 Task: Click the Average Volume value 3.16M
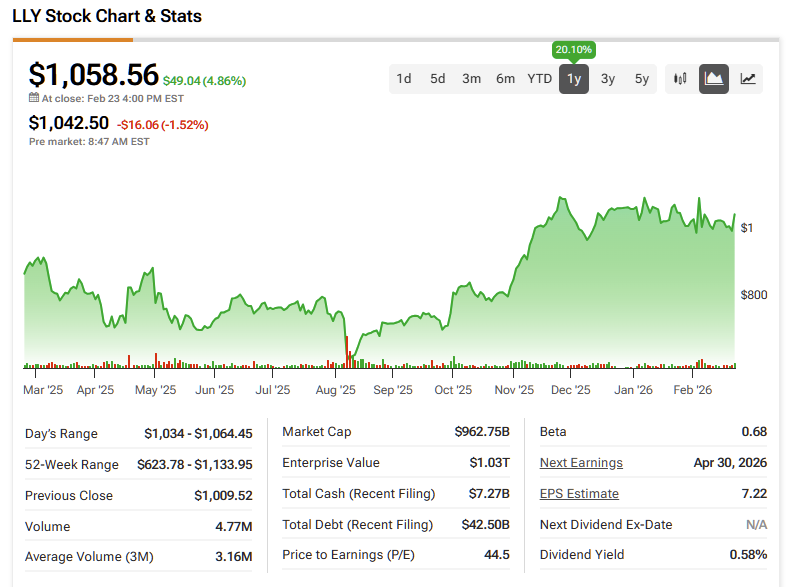(233, 557)
